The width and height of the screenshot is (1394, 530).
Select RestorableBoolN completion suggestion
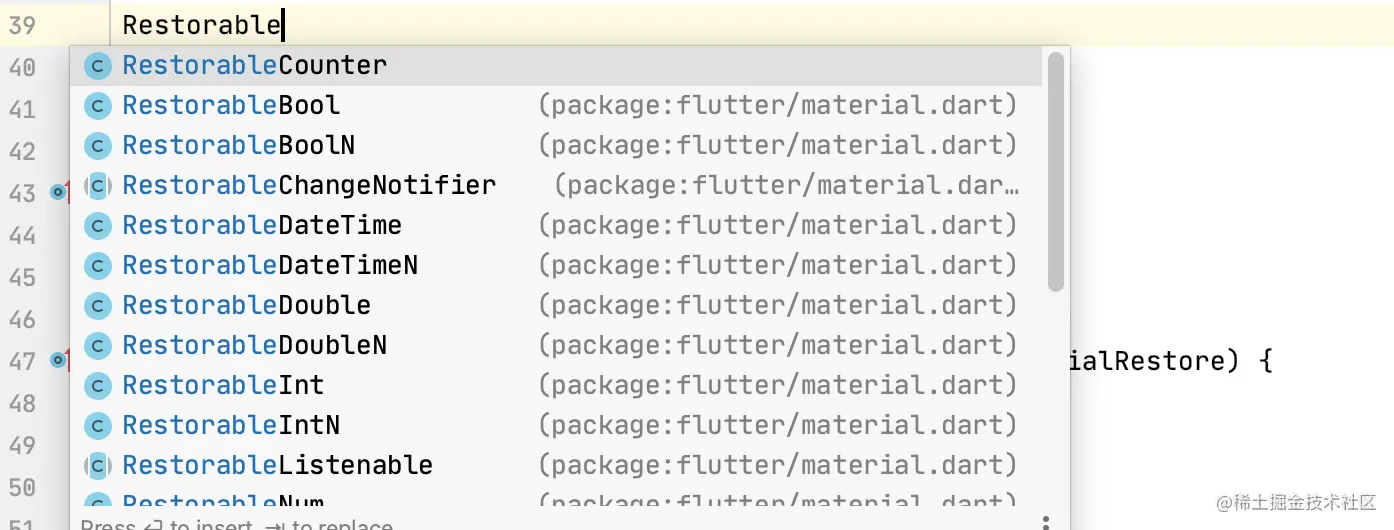pyautogui.click(x=238, y=146)
